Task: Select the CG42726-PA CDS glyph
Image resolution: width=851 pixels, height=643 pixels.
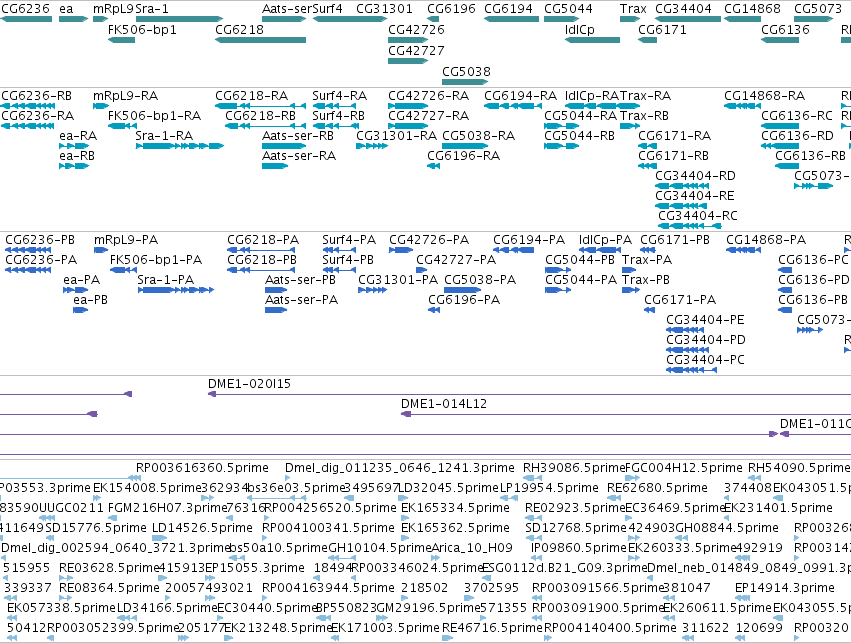Action: (401, 250)
